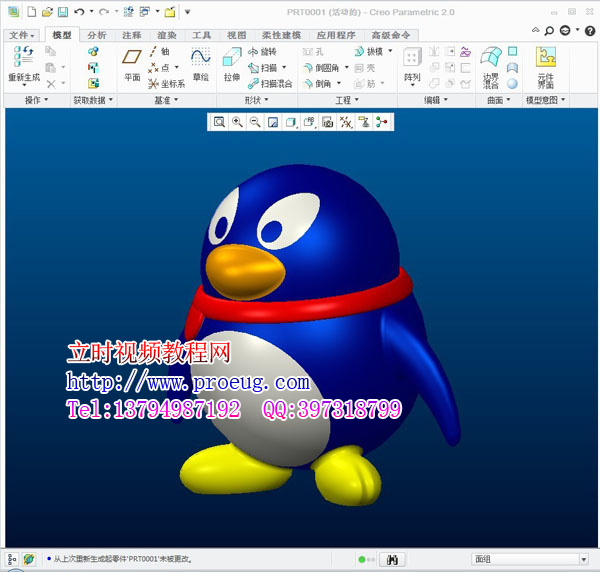
Task: Switch to the Render (渲染) tab
Action: 166,35
